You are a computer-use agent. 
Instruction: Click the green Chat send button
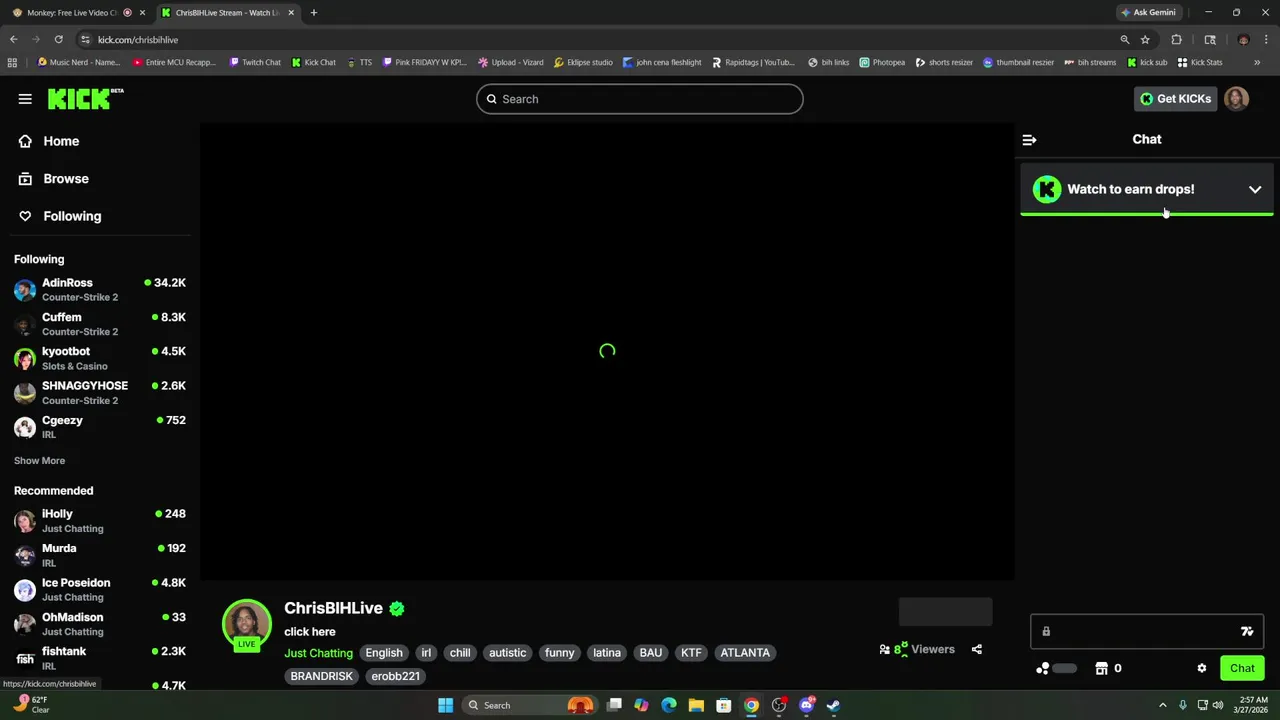coord(1242,668)
